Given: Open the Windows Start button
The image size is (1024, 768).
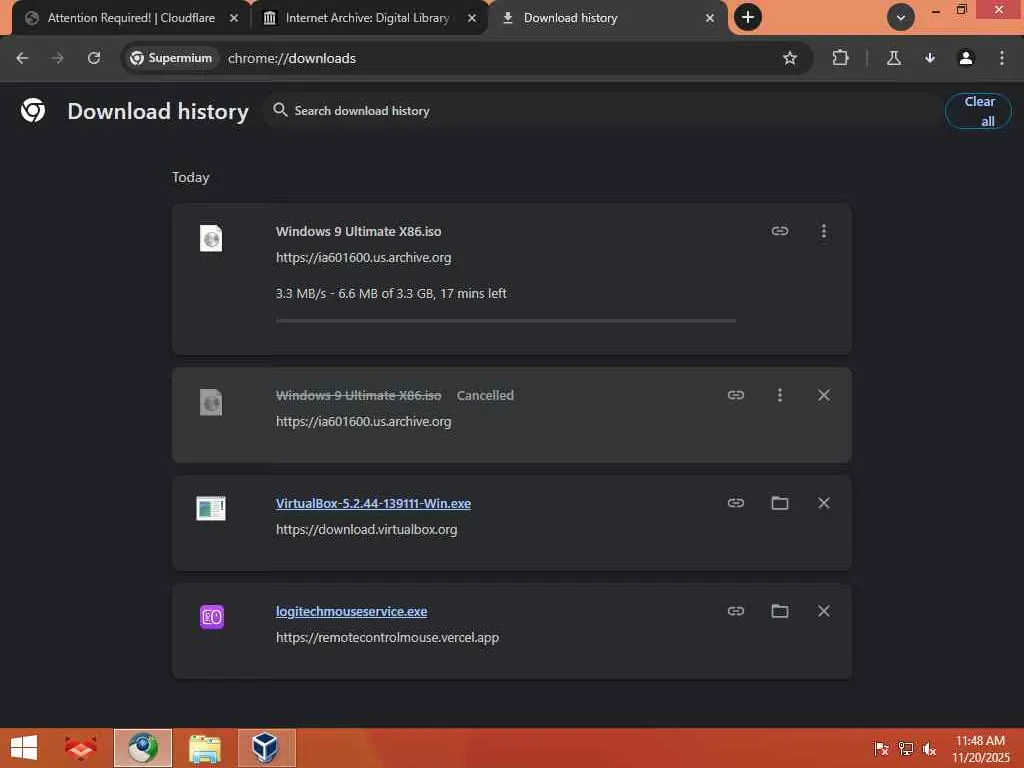Looking at the screenshot, I should pos(24,748).
